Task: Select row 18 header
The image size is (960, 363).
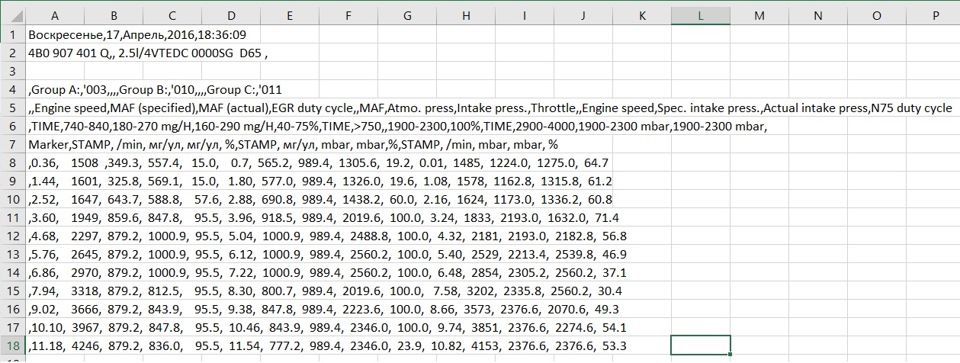Action: (x=12, y=346)
